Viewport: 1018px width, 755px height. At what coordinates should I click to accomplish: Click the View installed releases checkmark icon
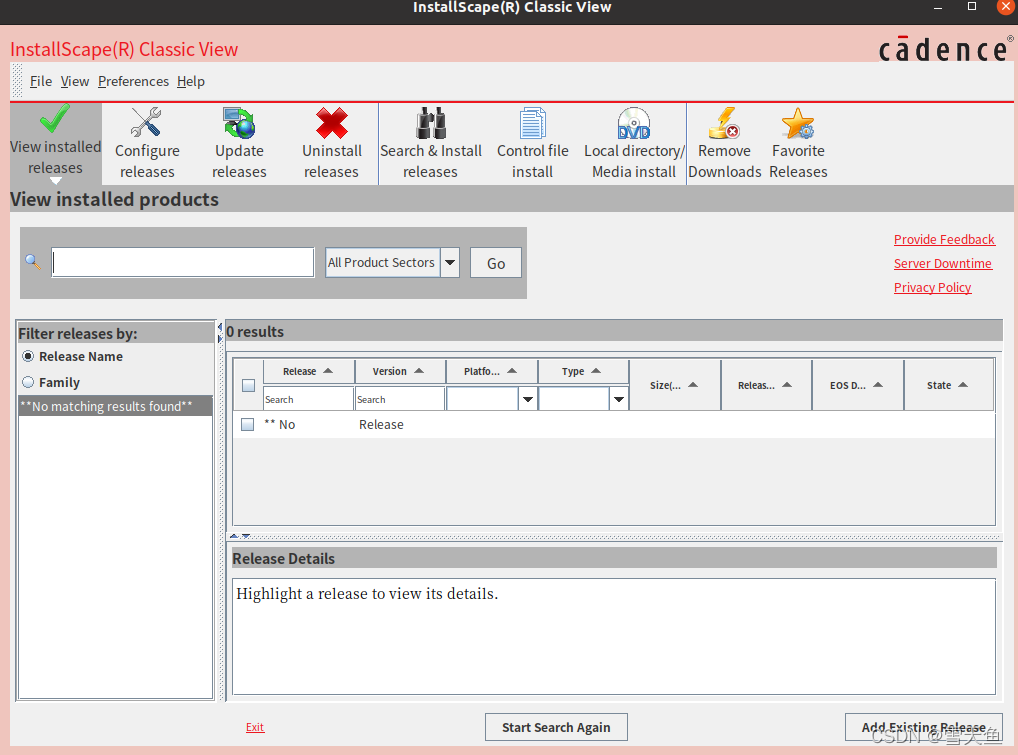(x=55, y=120)
